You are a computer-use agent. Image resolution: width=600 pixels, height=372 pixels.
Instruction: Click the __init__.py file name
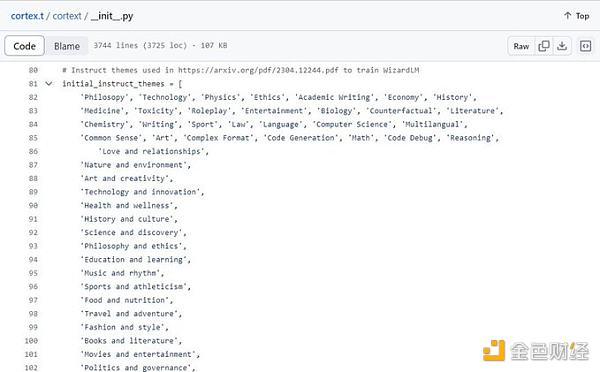click(112, 16)
